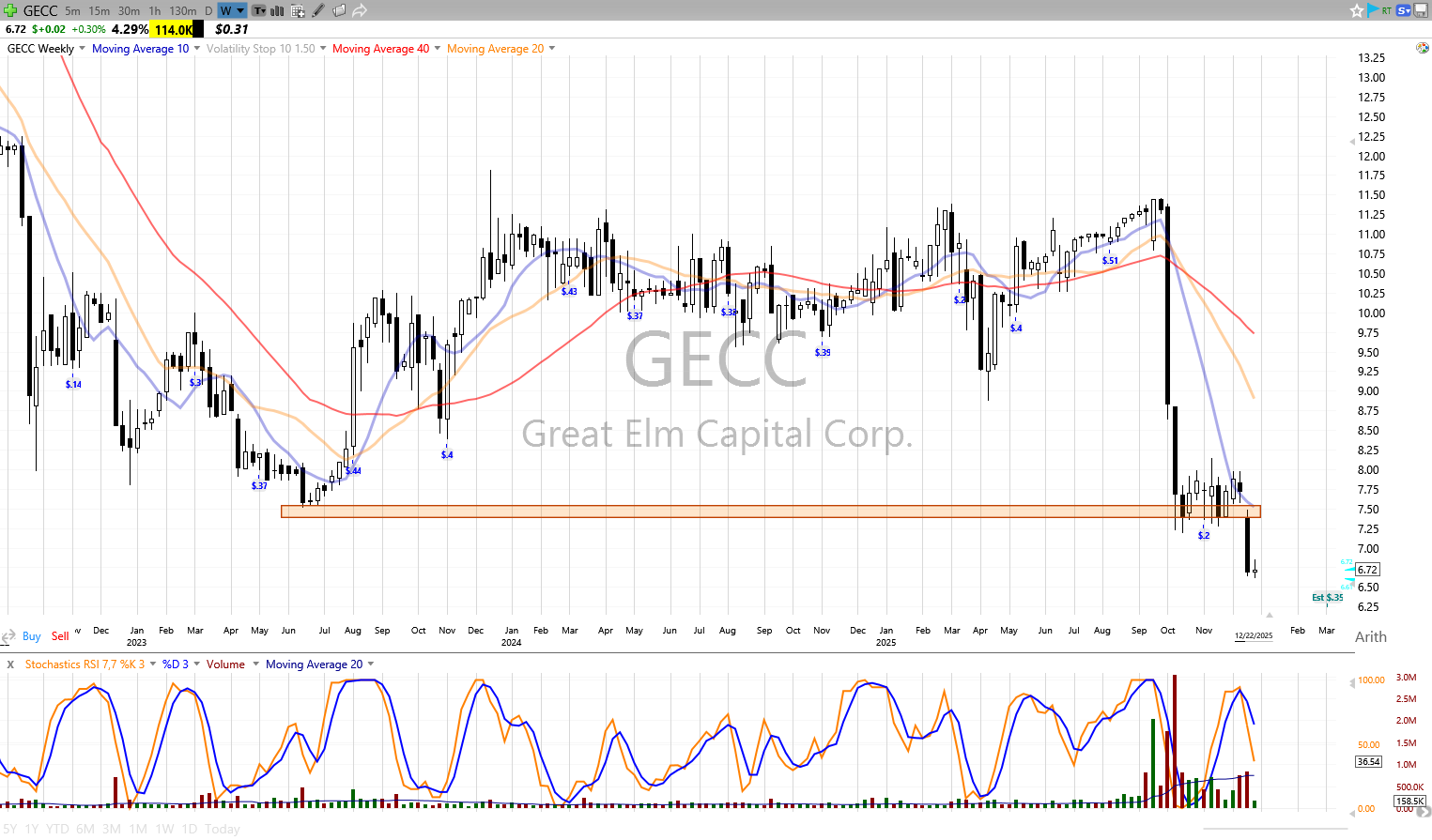The image size is (1432, 840).
Task: Open the color wheel chart settings icon
Action: pos(1423,48)
